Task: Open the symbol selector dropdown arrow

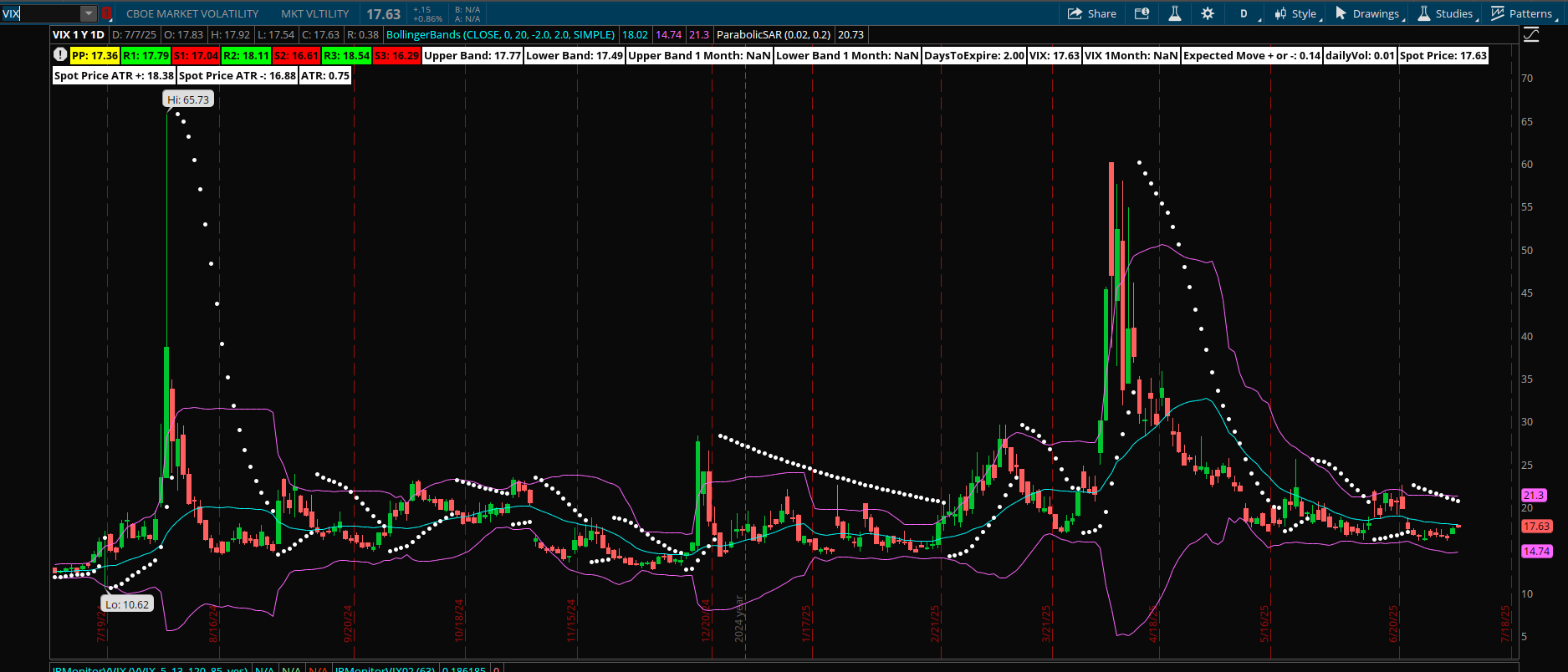Action: click(x=89, y=13)
